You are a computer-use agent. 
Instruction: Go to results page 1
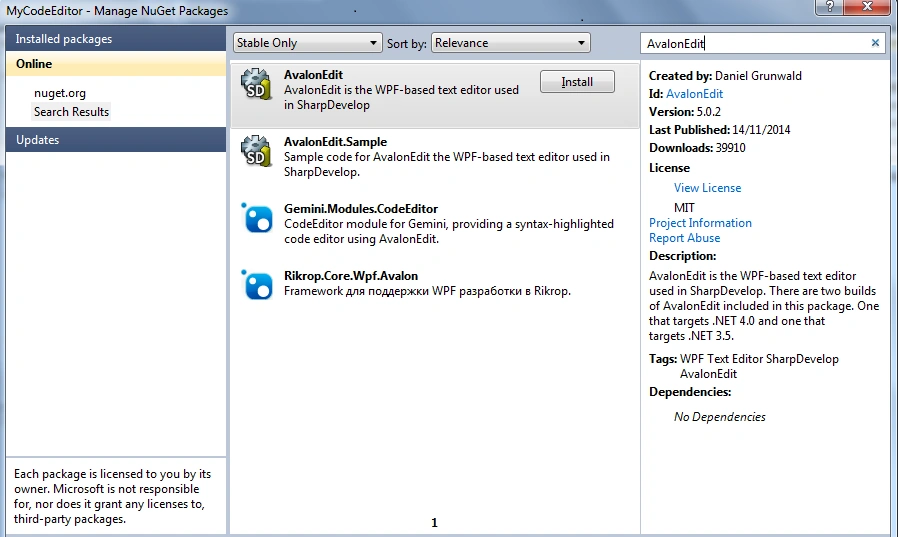(x=434, y=523)
